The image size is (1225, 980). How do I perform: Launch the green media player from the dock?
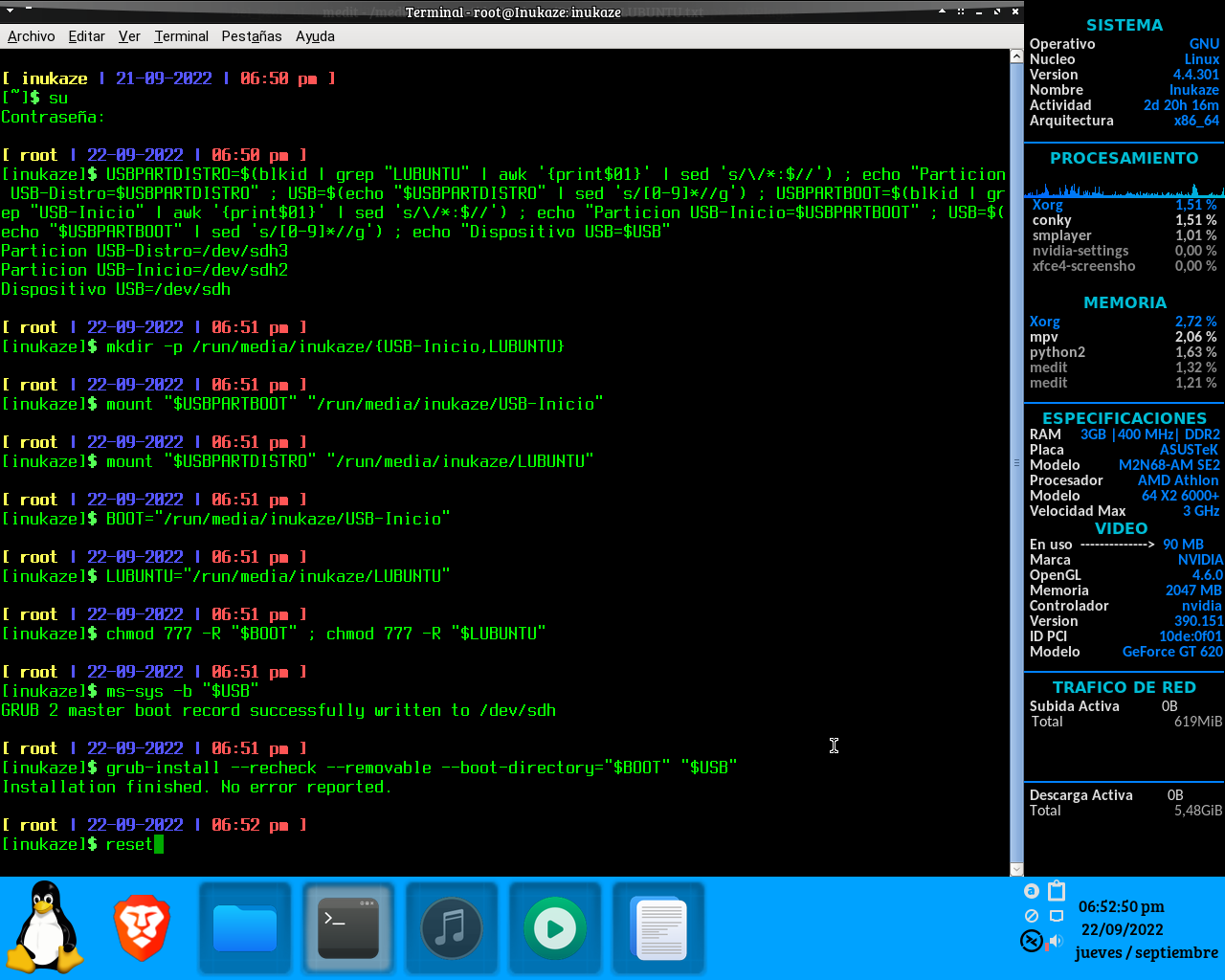click(x=555, y=926)
